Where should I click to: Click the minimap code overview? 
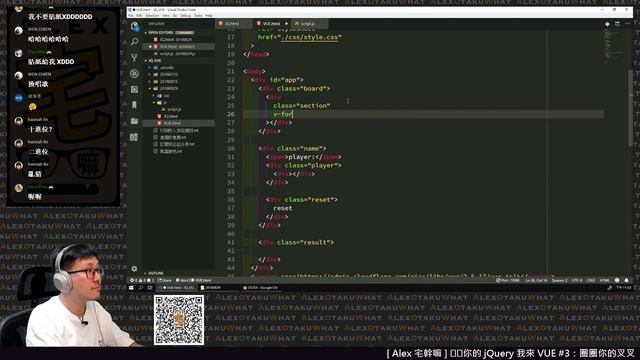[x=615, y=47]
